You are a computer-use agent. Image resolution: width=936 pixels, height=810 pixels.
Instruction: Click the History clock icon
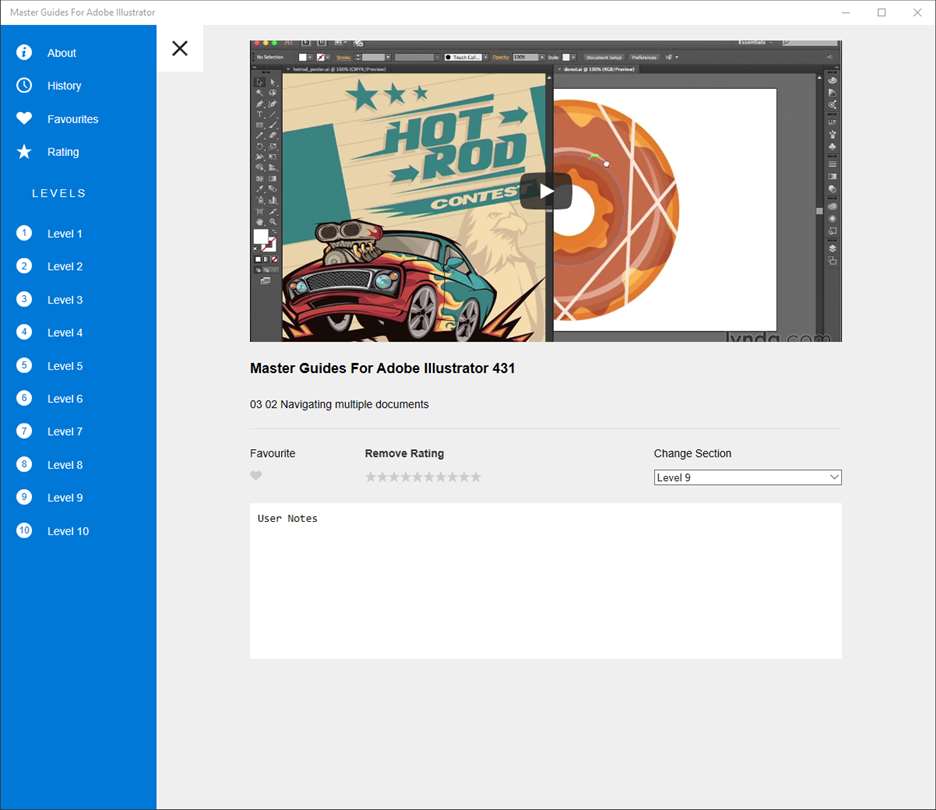pos(24,85)
